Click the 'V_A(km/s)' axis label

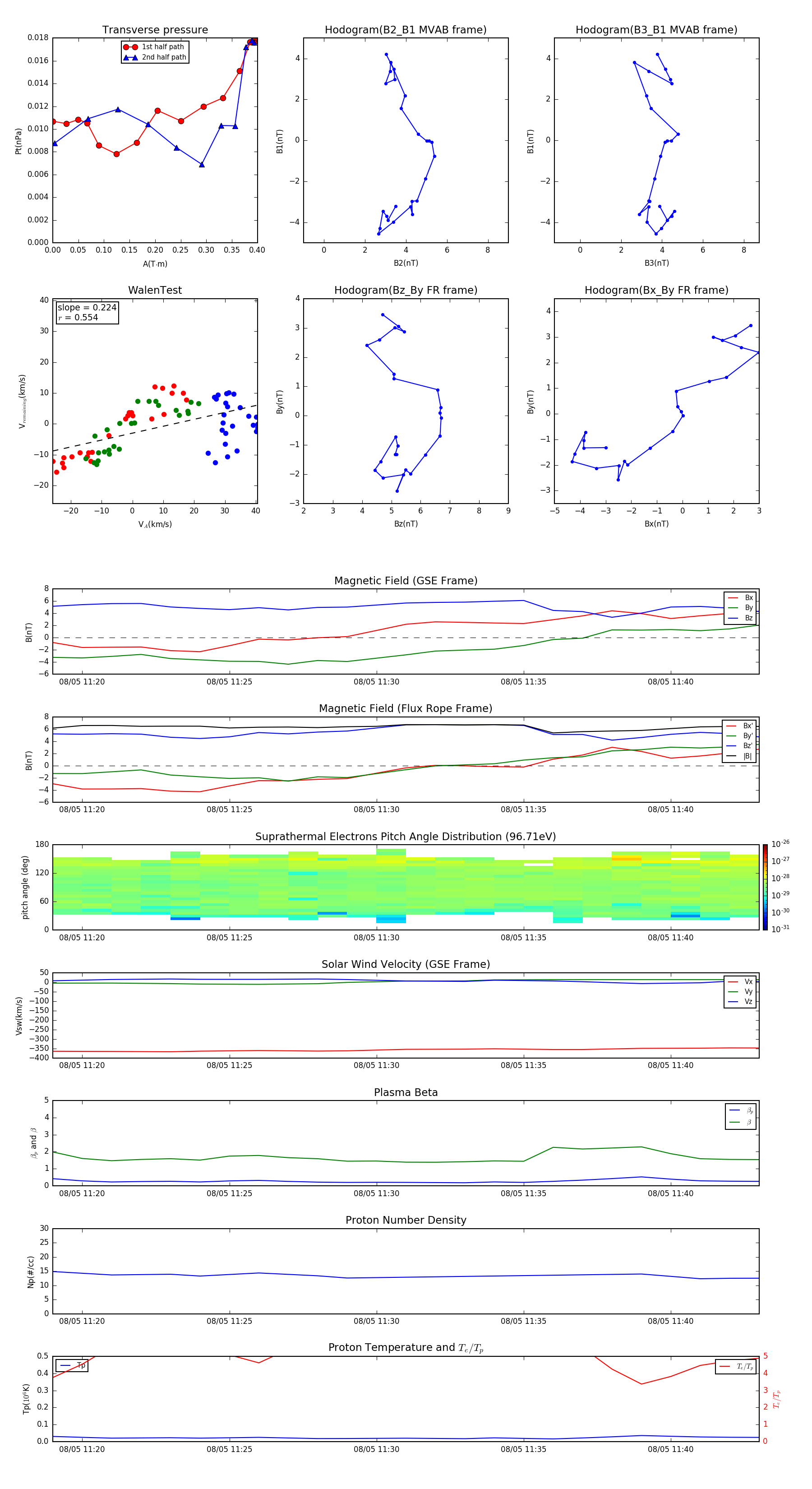[155, 524]
